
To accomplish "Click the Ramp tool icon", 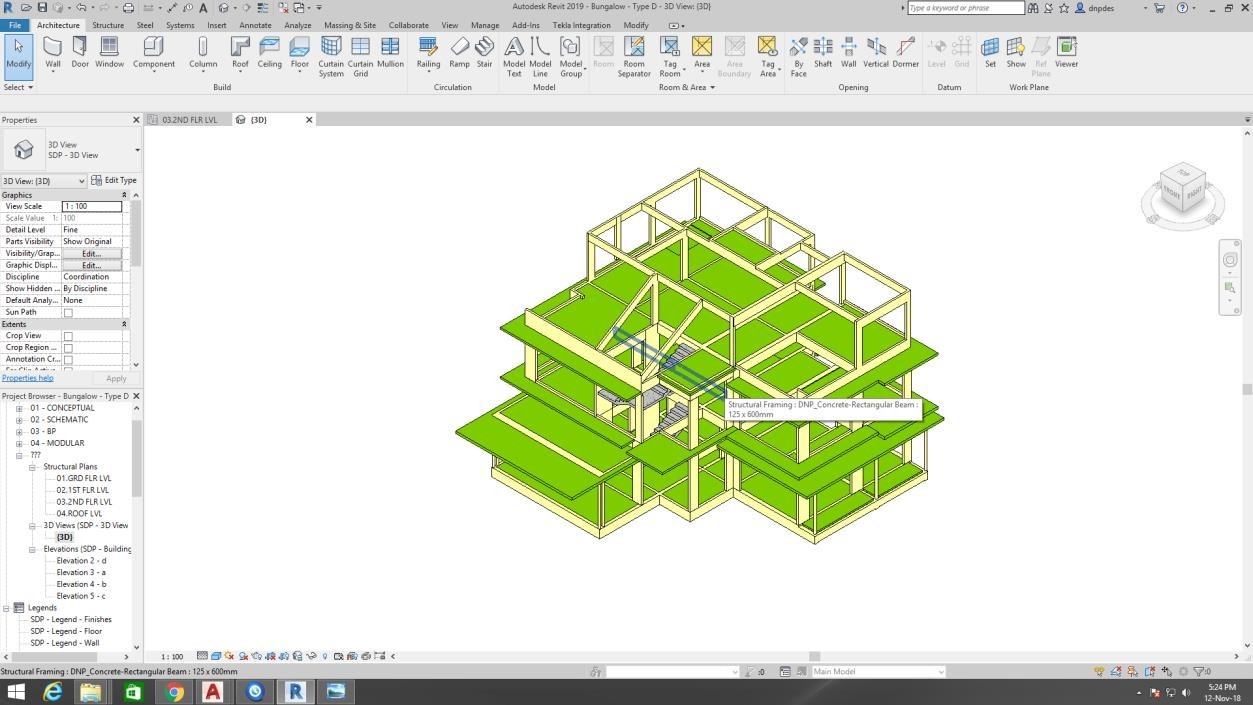I will [x=459, y=52].
